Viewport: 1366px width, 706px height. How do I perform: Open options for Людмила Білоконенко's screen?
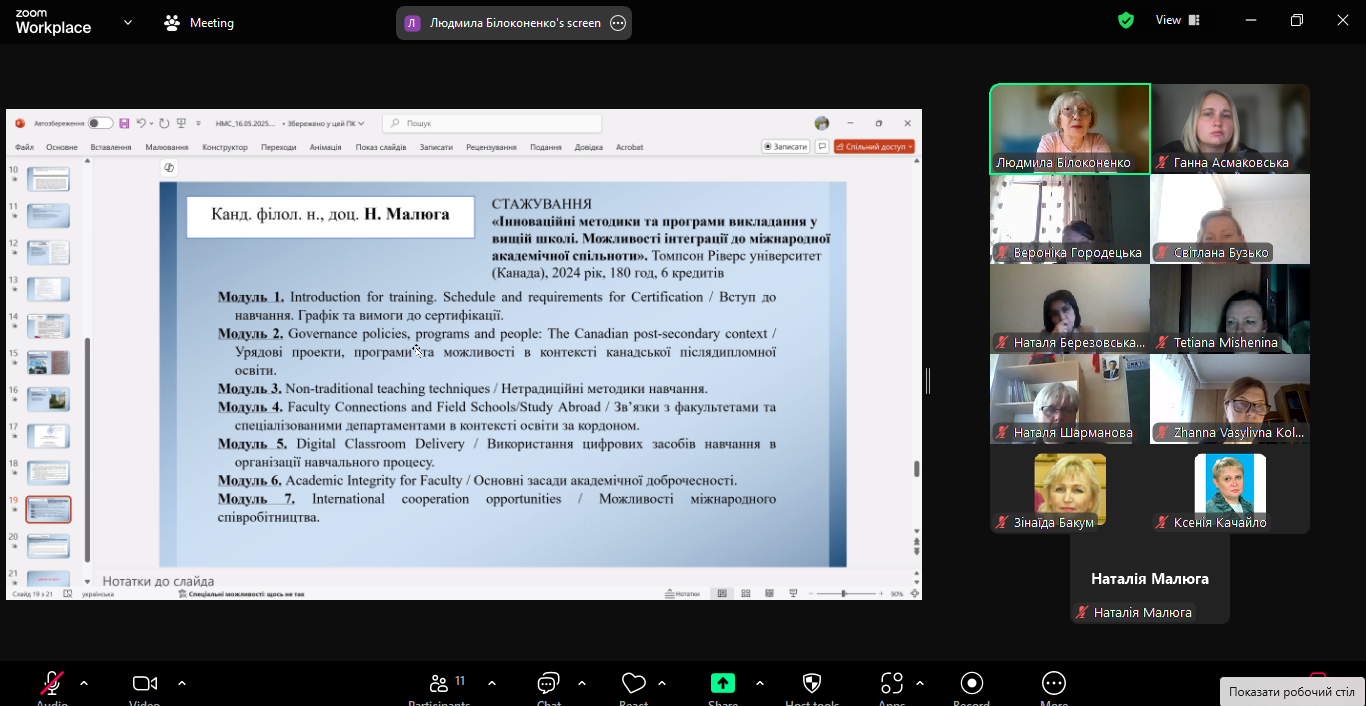click(x=618, y=23)
